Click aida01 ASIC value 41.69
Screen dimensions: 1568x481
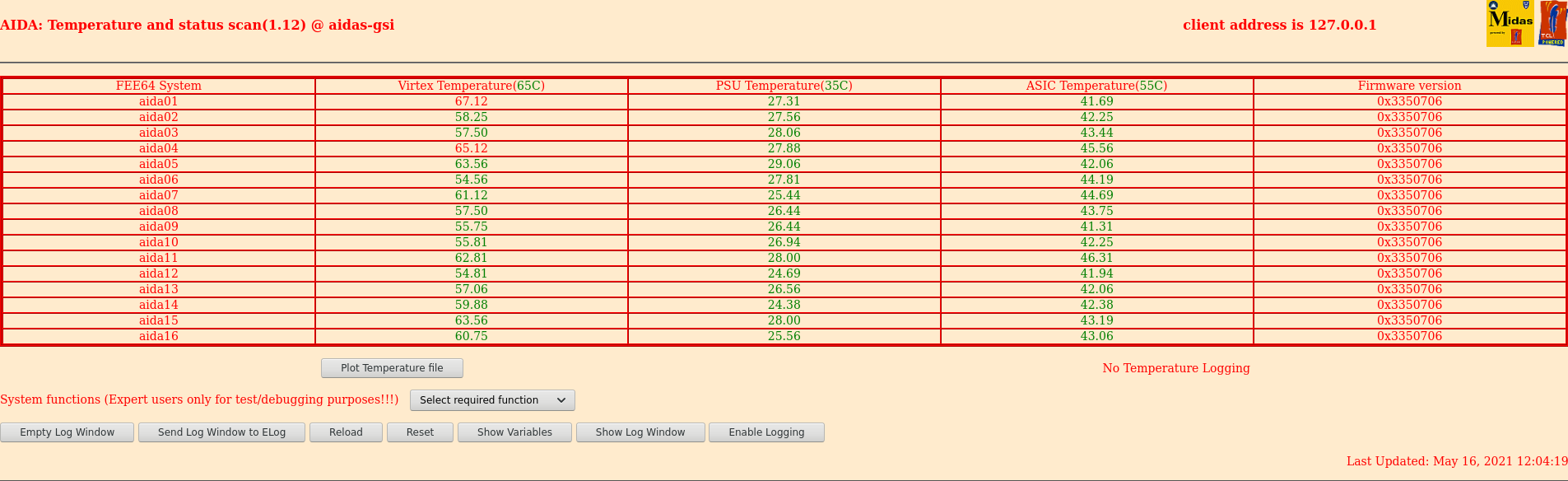1097,101
